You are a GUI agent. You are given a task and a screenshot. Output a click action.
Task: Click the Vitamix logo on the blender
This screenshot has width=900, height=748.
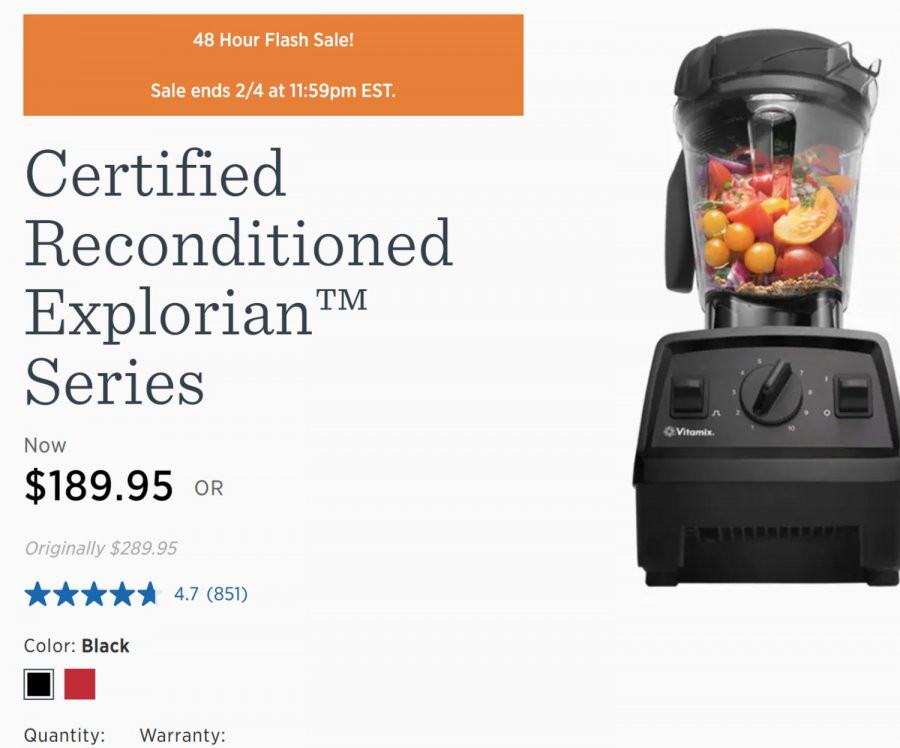[x=689, y=432]
